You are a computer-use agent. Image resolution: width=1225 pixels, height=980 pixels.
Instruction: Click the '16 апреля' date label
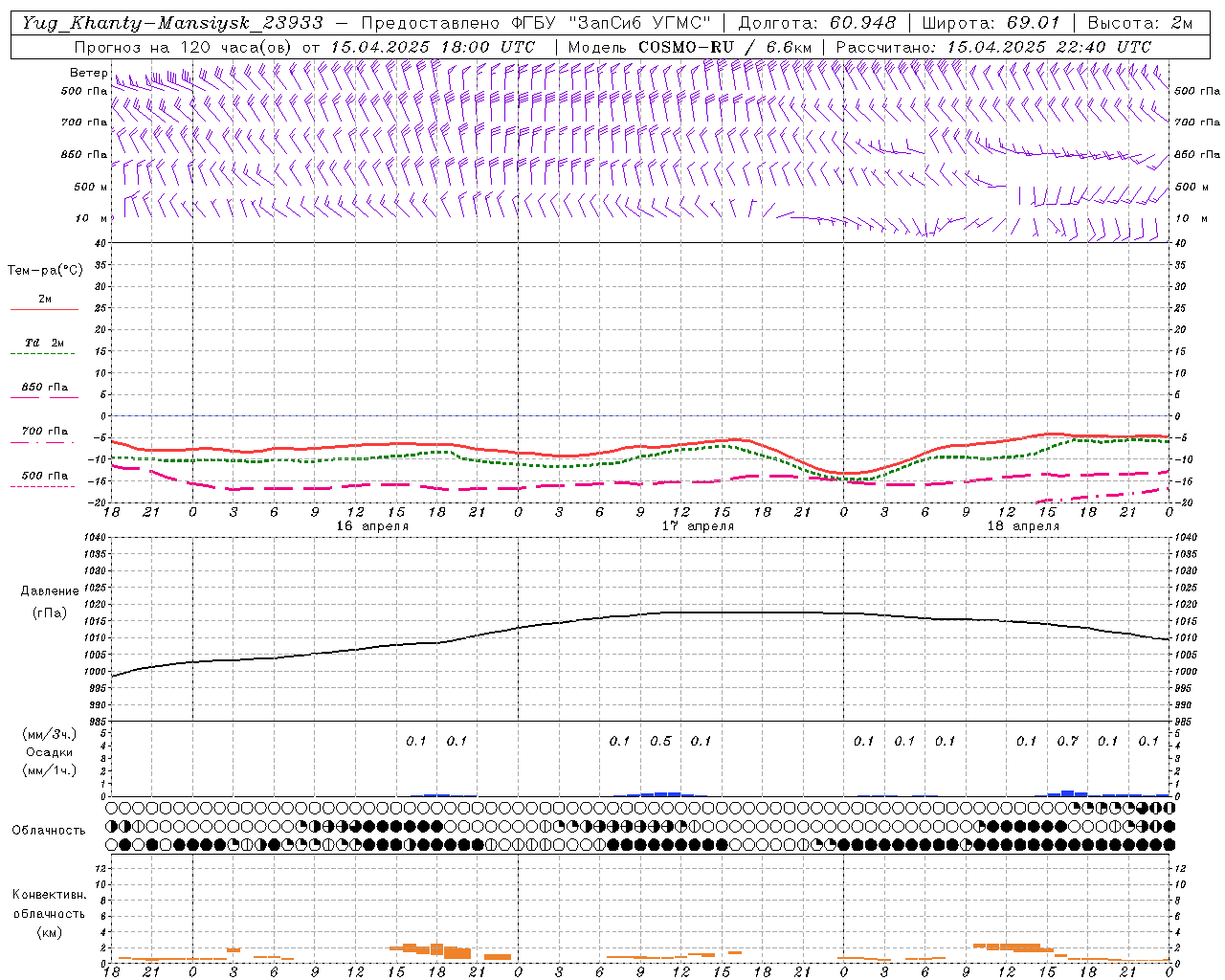tap(372, 526)
